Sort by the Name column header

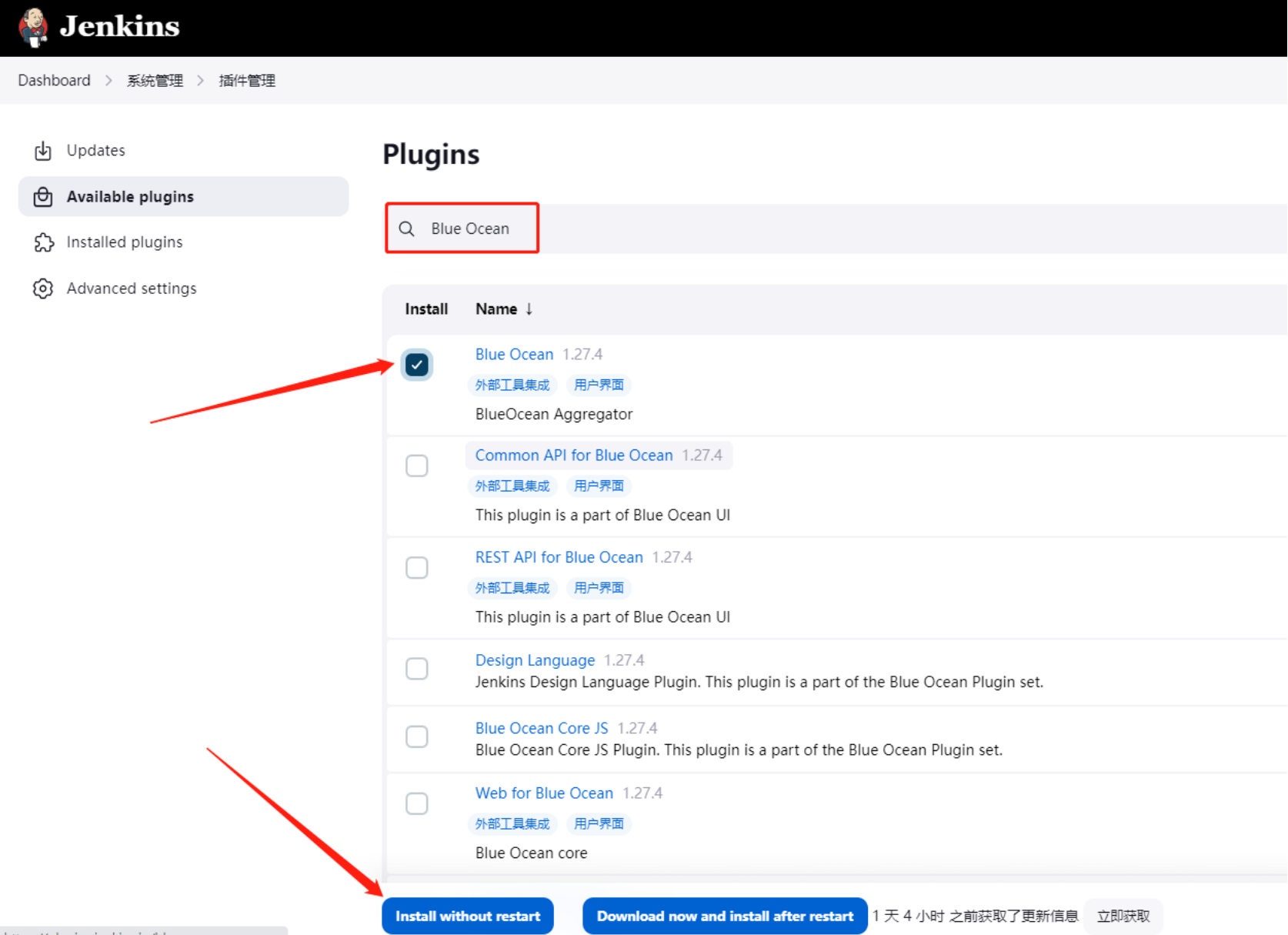pos(504,309)
